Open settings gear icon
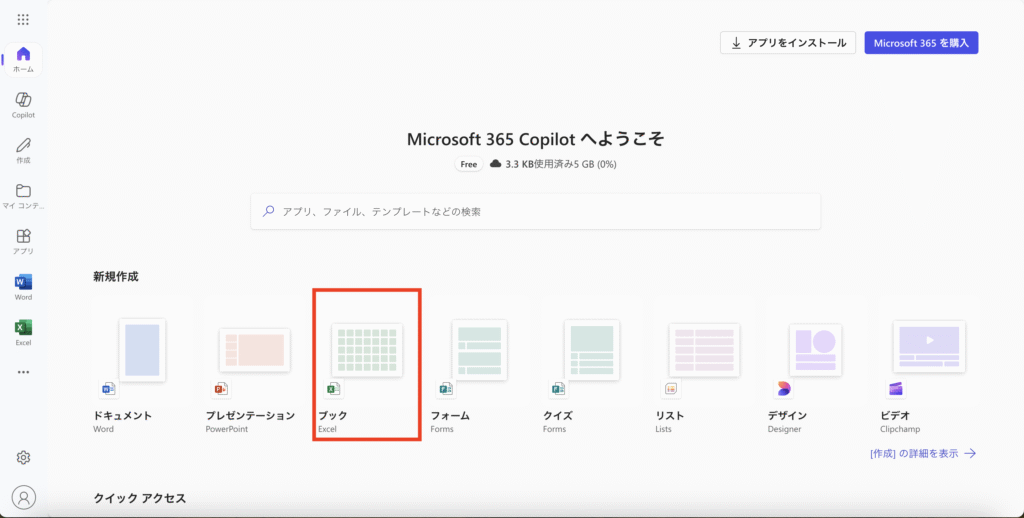The height and width of the screenshot is (518, 1024). pos(24,457)
